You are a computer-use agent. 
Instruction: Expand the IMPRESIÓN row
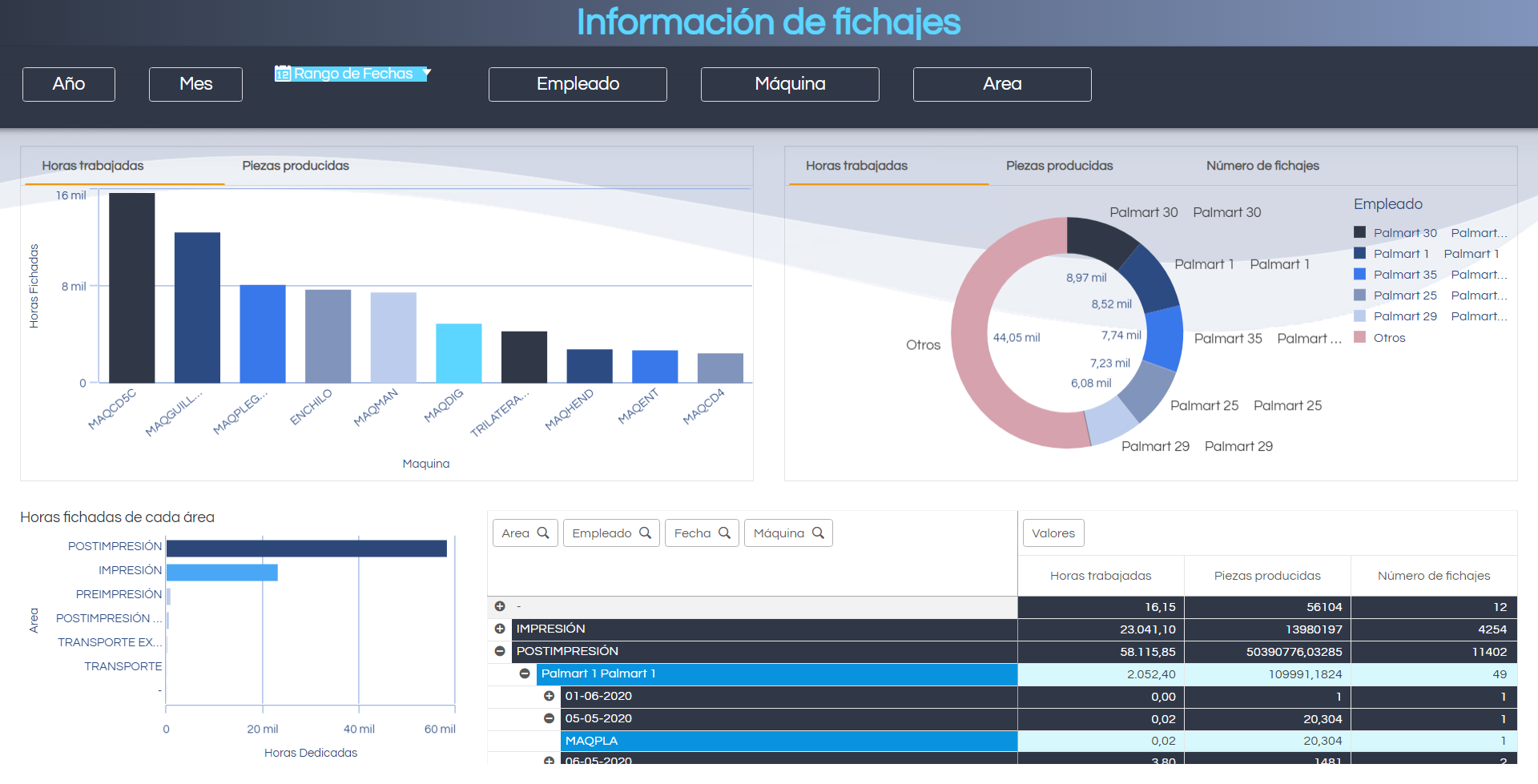[500, 629]
